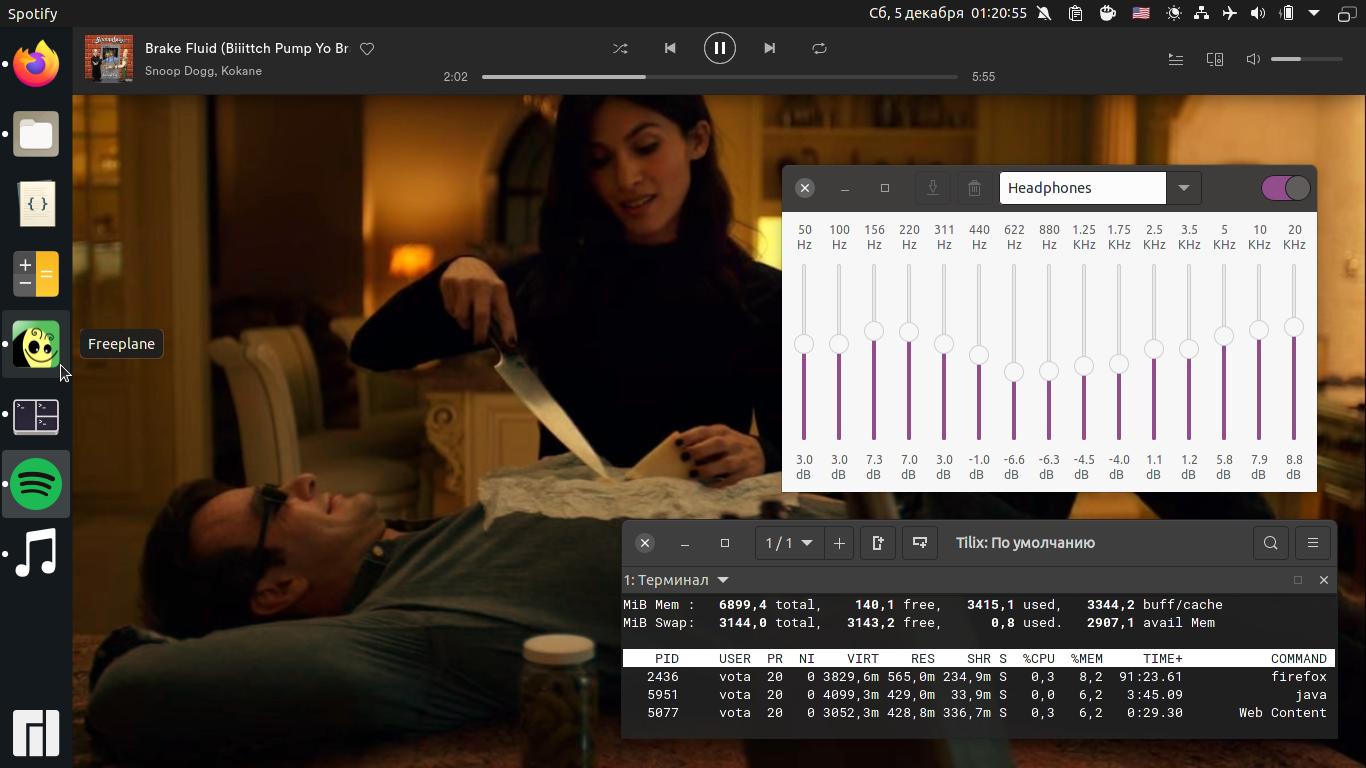
Task: Open Tilix hamburger menu
Action: [x=1313, y=543]
